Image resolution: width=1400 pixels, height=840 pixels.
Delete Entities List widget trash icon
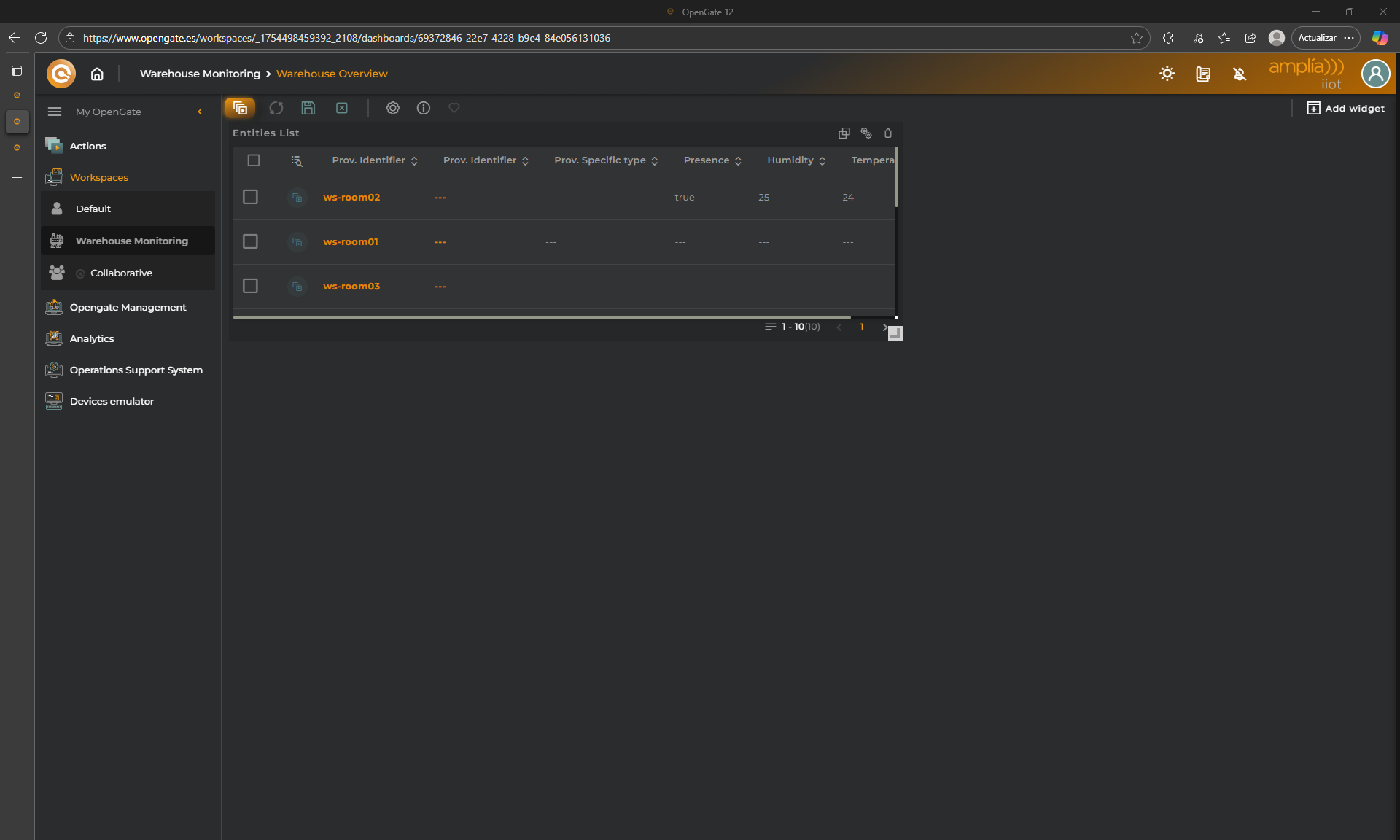[887, 133]
